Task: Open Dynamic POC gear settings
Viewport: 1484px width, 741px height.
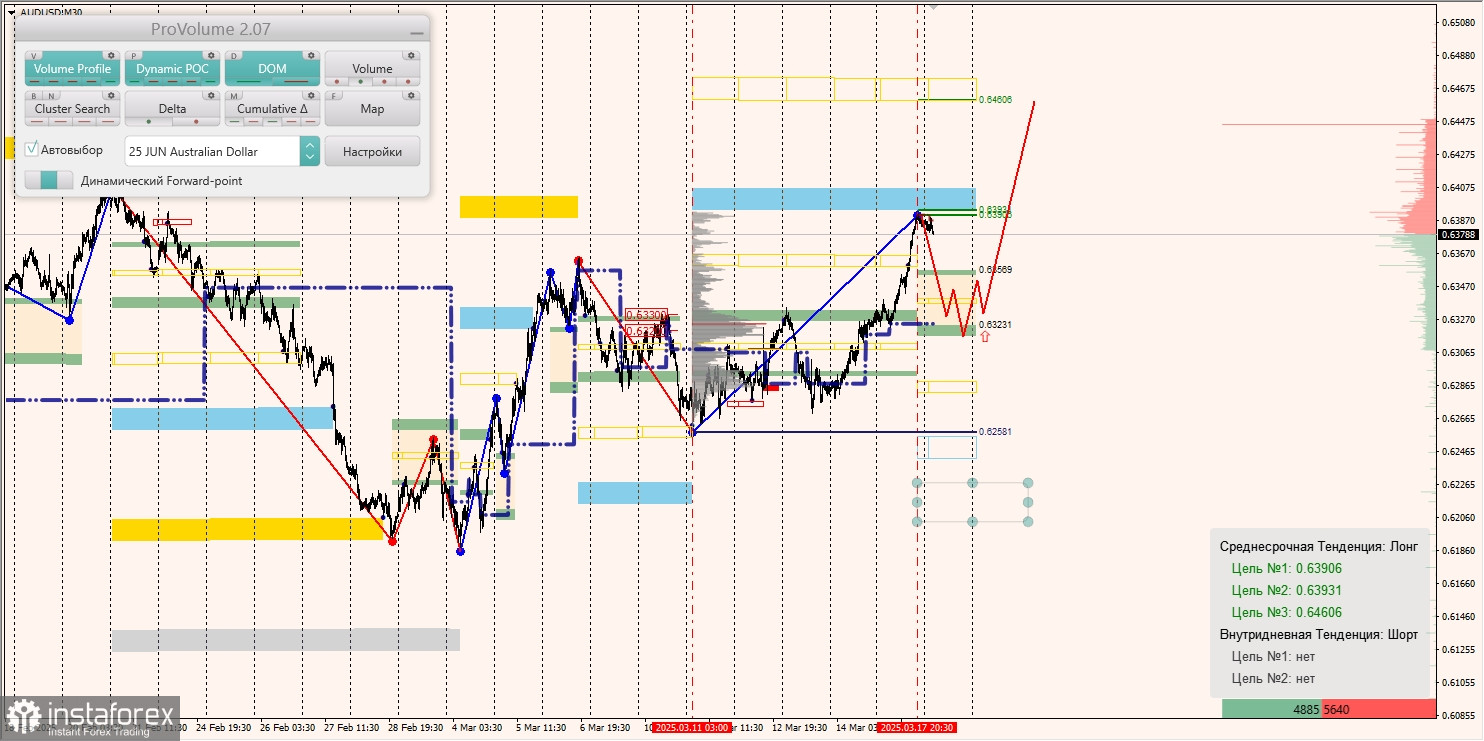Action: coord(211,55)
